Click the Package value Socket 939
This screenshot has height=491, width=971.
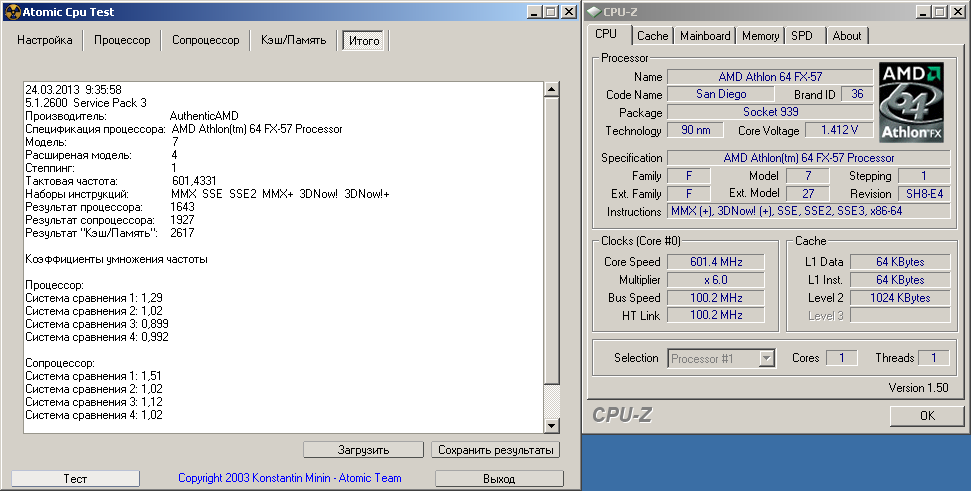770,112
